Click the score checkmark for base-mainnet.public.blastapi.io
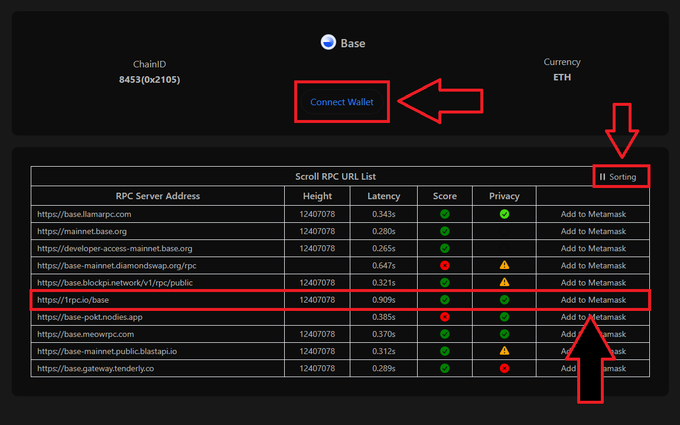 [x=445, y=351]
